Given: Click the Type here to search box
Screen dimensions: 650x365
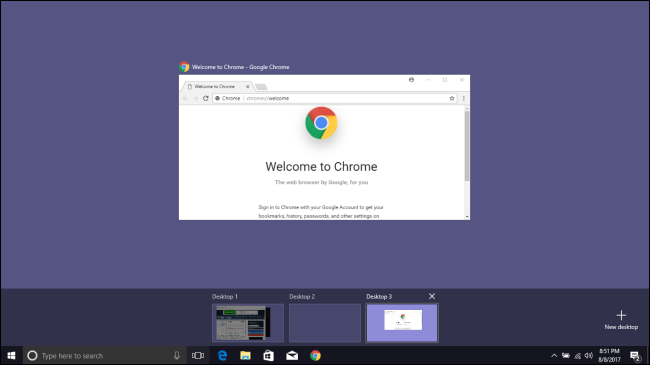Looking at the screenshot, I should coord(105,355).
